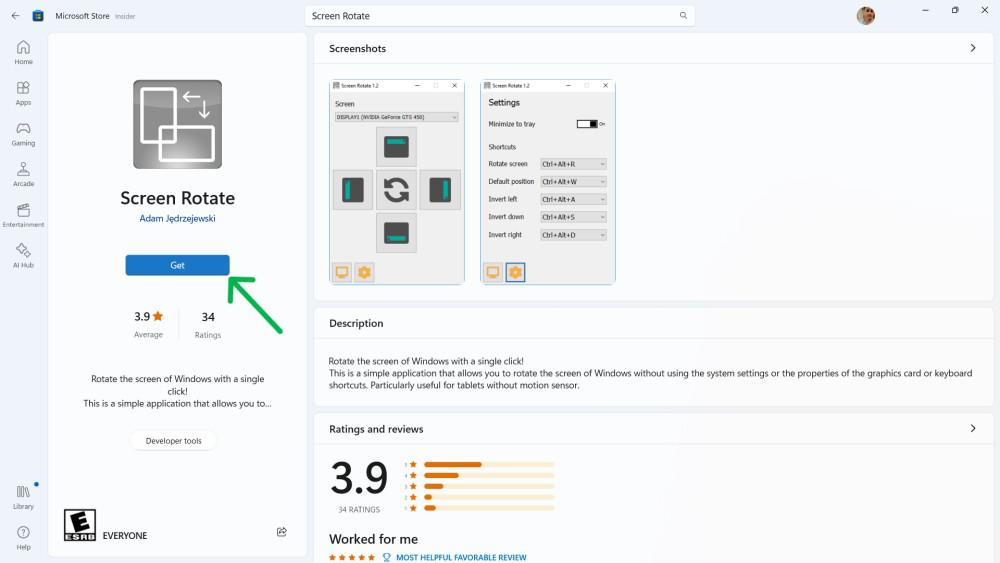Click the 5 star rating bar
1000x563 pixels.
[x=489, y=464]
